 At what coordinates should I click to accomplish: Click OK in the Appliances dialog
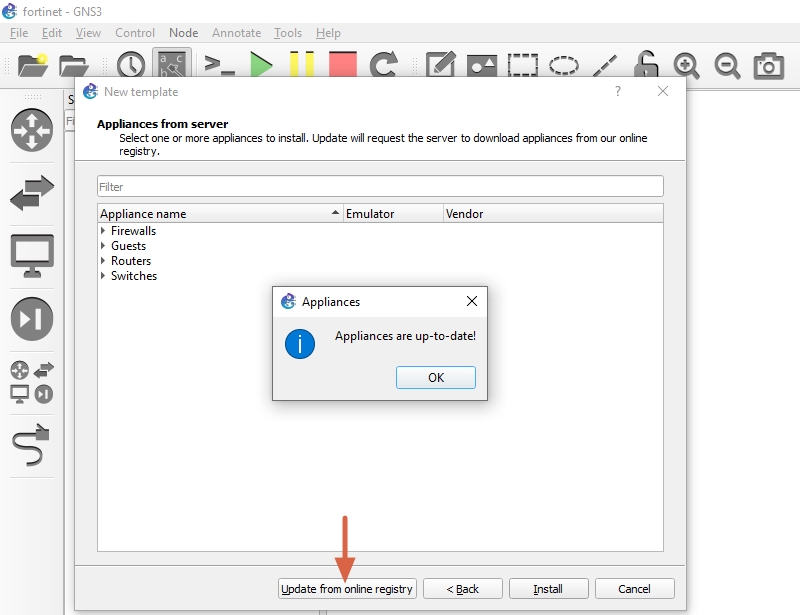pyautogui.click(x=436, y=377)
